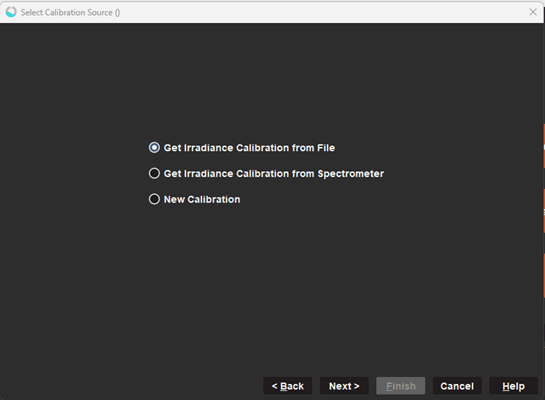Click the 'Select Calibration Source' title text
This screenshot has width=545, height=400.
pyautogui.click(x=67, y=13)
